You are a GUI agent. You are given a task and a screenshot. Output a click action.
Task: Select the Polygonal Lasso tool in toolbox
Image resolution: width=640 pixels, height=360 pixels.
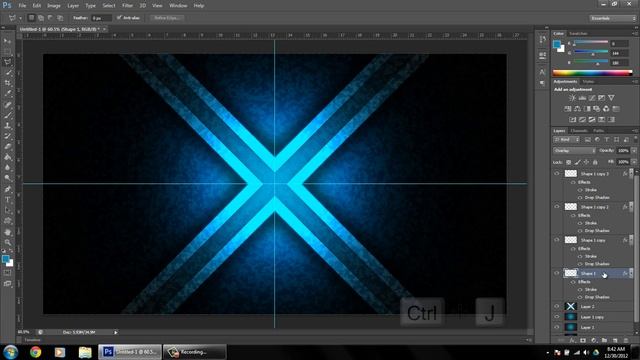7,62
